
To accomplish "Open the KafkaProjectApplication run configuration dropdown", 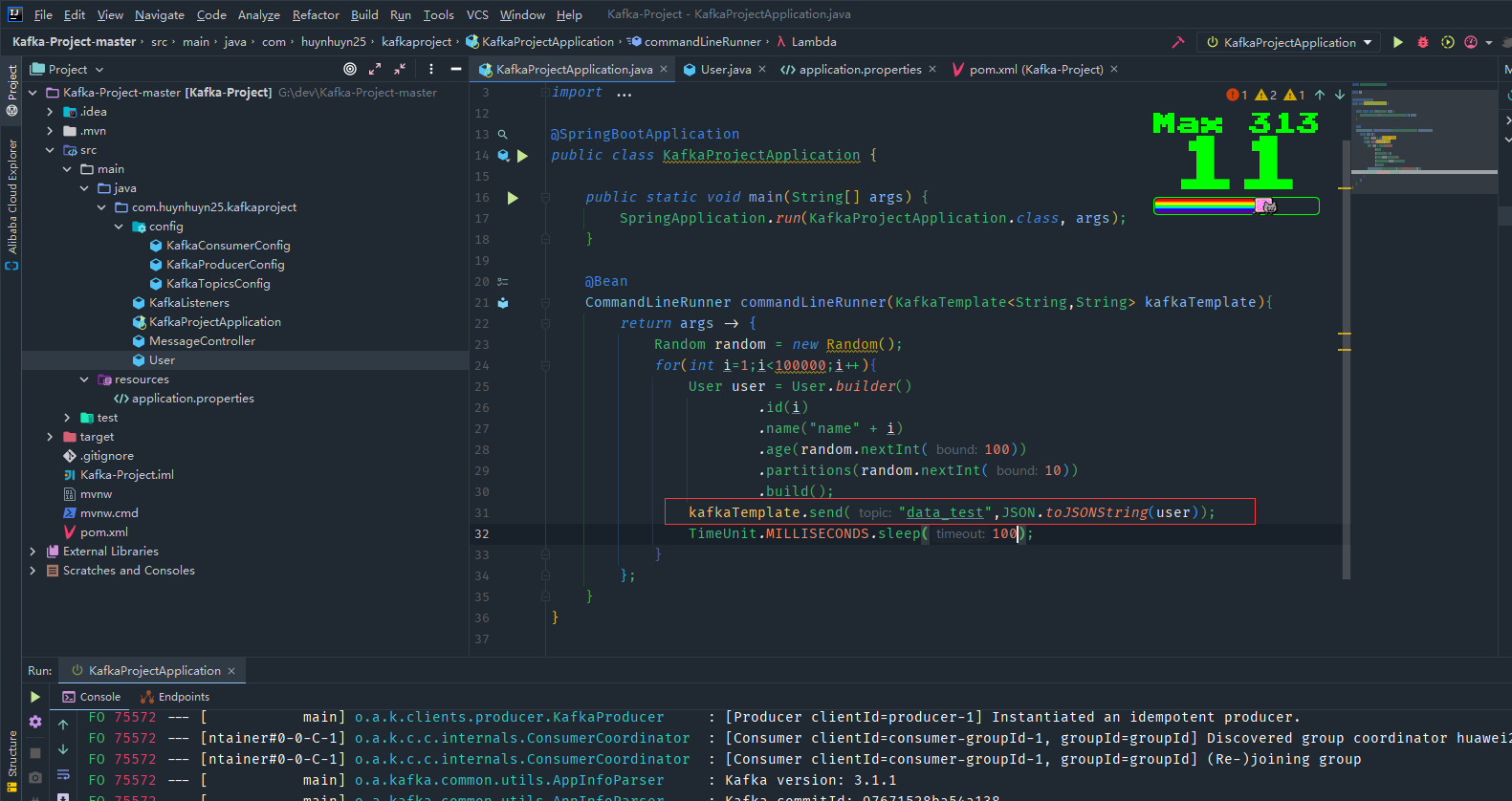I will click(1289, 42).
